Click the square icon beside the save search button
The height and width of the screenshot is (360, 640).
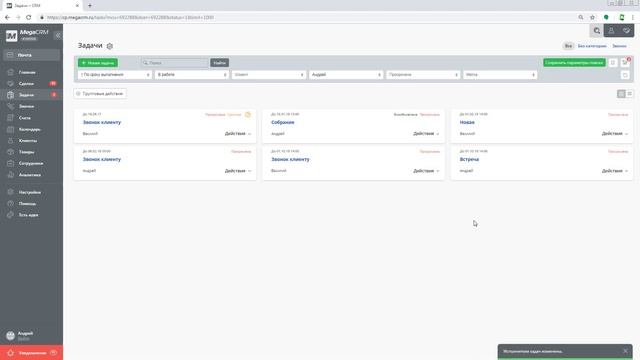click(x=613, y=63)
